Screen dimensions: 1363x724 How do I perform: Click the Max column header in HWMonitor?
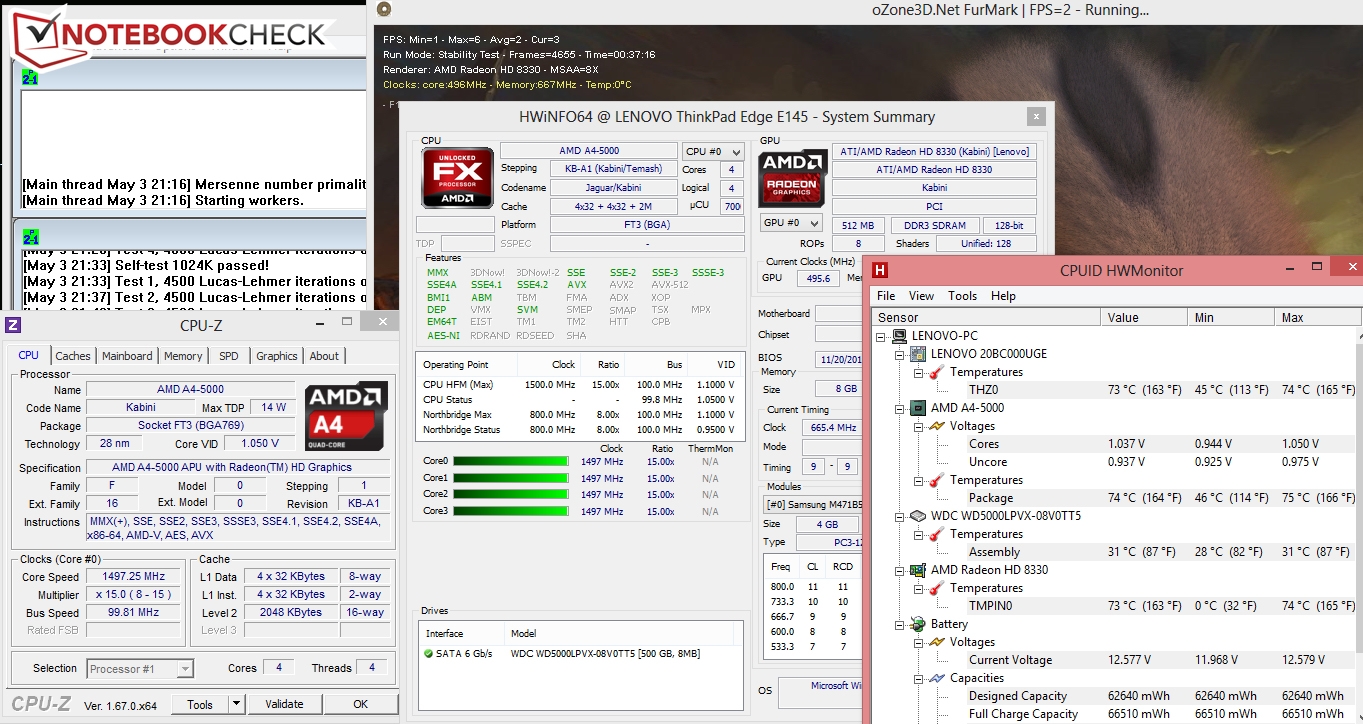1317,317
